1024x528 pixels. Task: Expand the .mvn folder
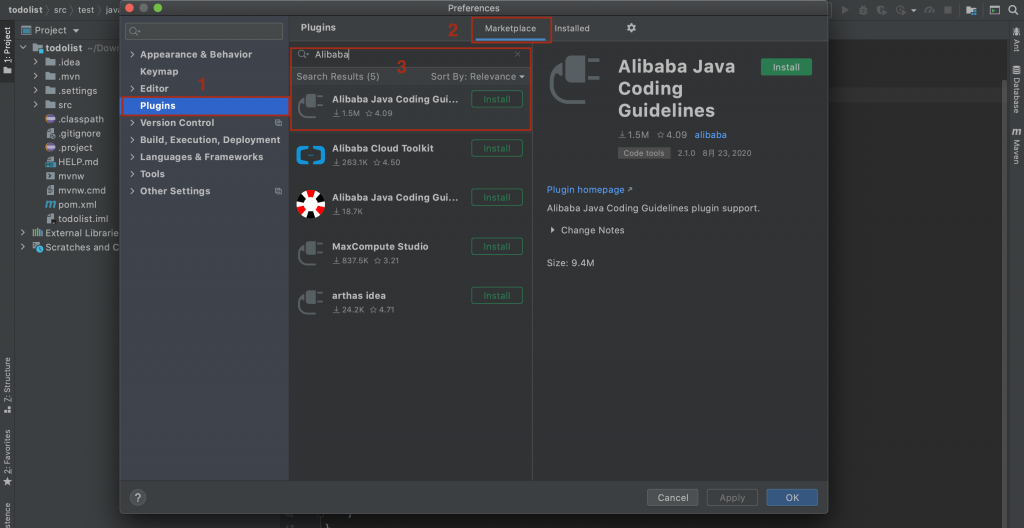pos(37,76)
